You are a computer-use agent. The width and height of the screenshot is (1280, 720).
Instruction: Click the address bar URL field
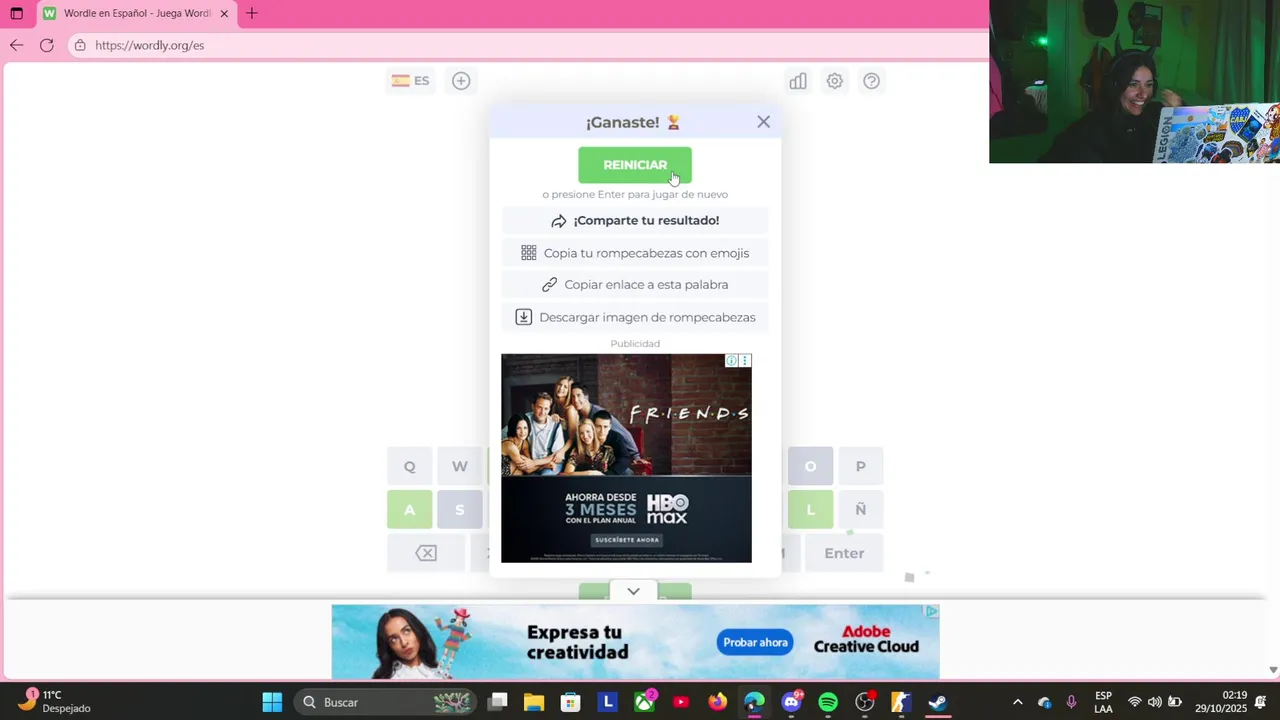(528, 45)
